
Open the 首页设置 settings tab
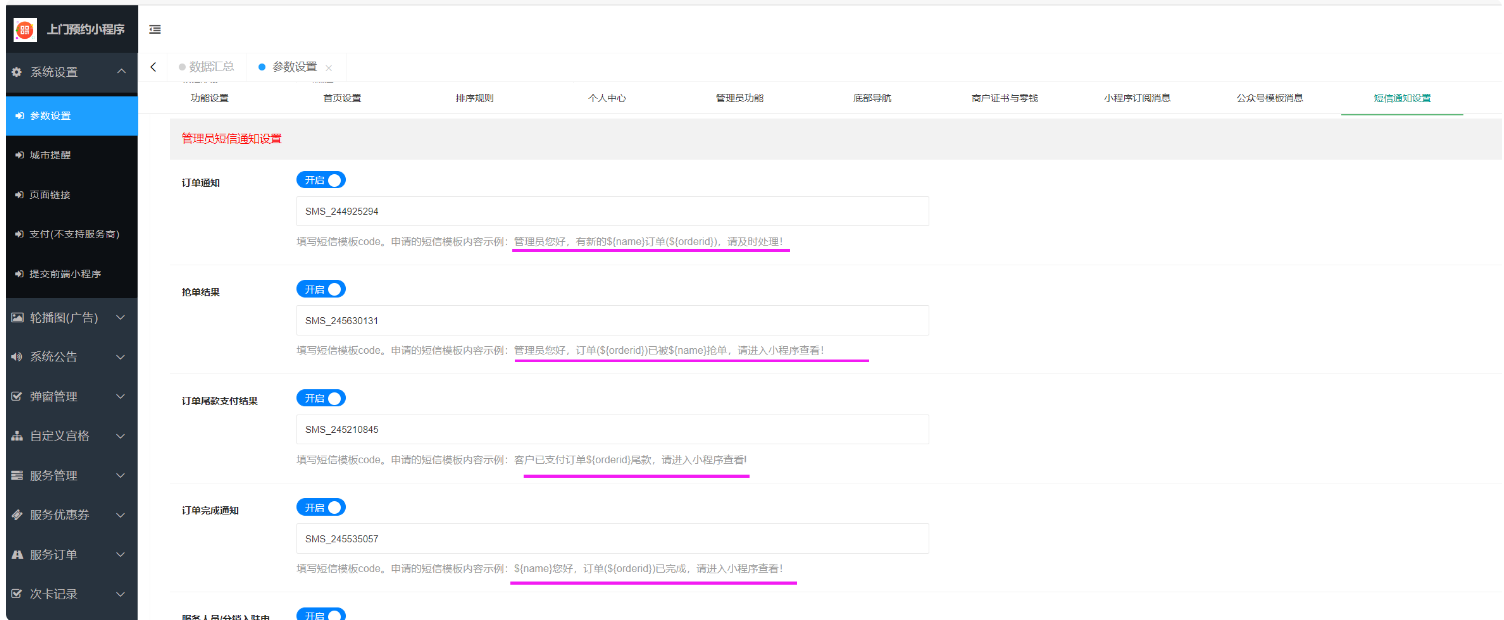pyautogui.click(x=342, y=98)
